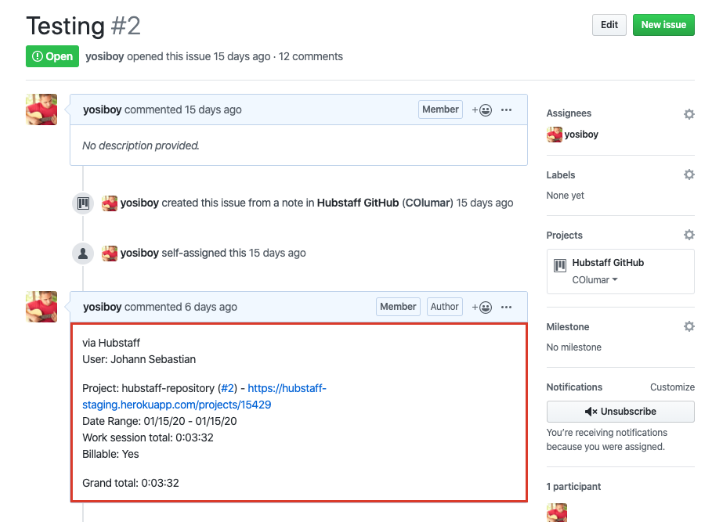The width and height of the screenshot is (719, 527).
Task: Click yosiboy avatar beside first comment
Action: [x=41, y=110]
